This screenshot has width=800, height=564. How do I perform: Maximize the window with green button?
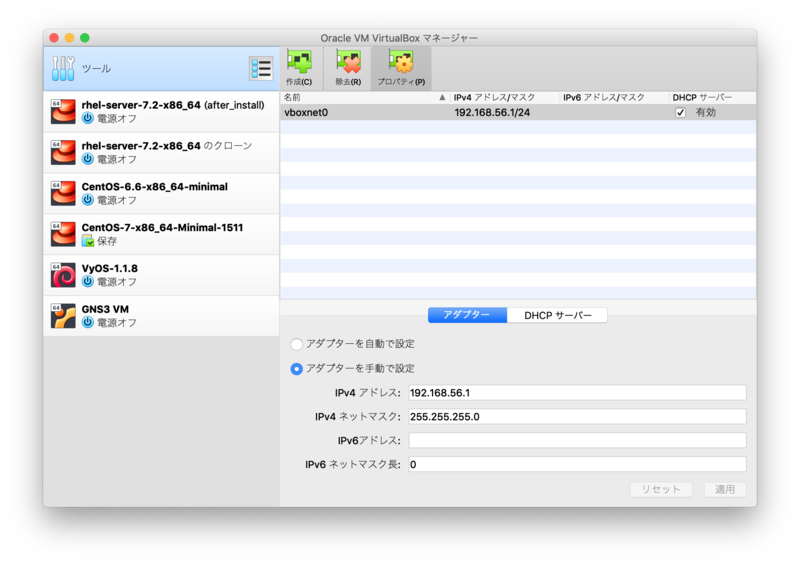tap(85, 38)
